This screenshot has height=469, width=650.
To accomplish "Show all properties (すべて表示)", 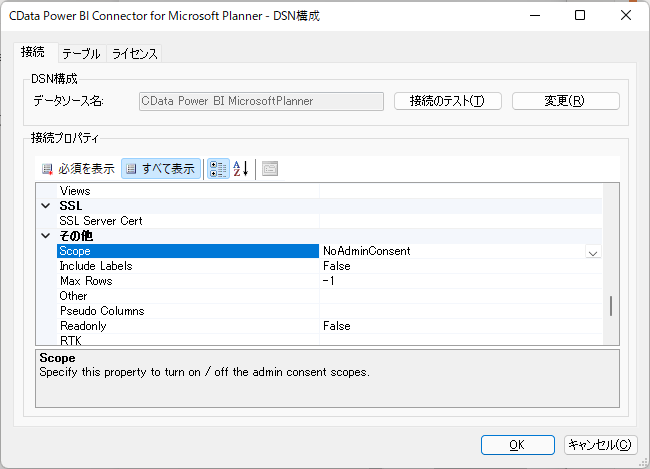I will pyautogui.click(x=161, y=169).
